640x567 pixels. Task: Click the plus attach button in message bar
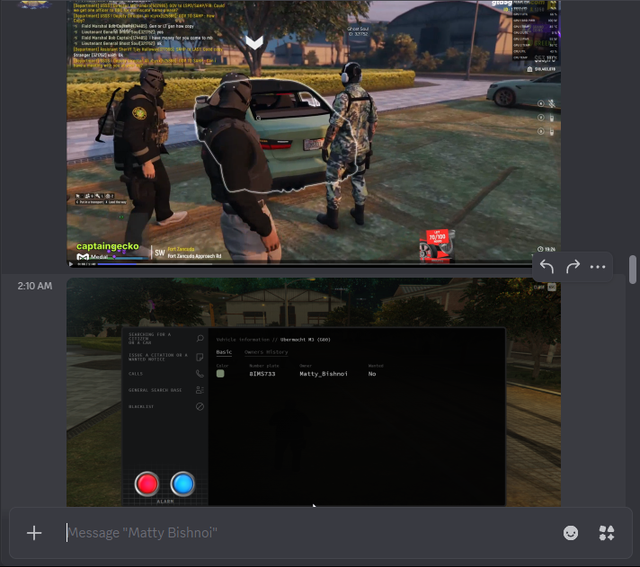(x=34, y=533)
